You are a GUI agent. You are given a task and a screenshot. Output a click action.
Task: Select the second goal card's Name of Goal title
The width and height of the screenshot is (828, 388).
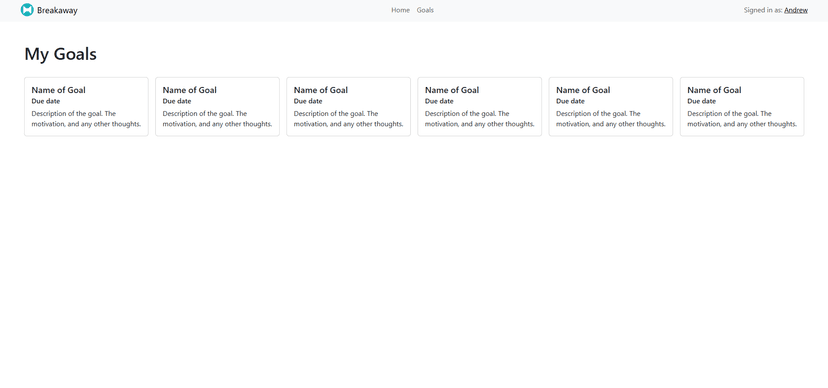click(190, 90)
